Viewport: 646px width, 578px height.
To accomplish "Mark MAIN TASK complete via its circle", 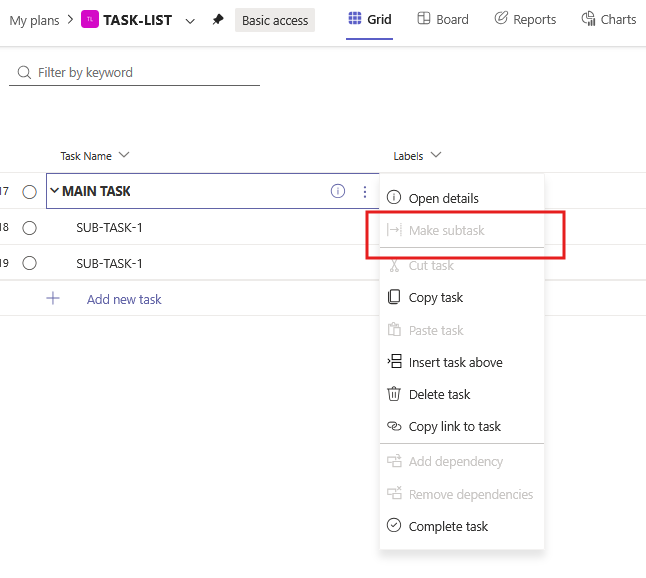I will pyautogui.click(x=30, y=192).
